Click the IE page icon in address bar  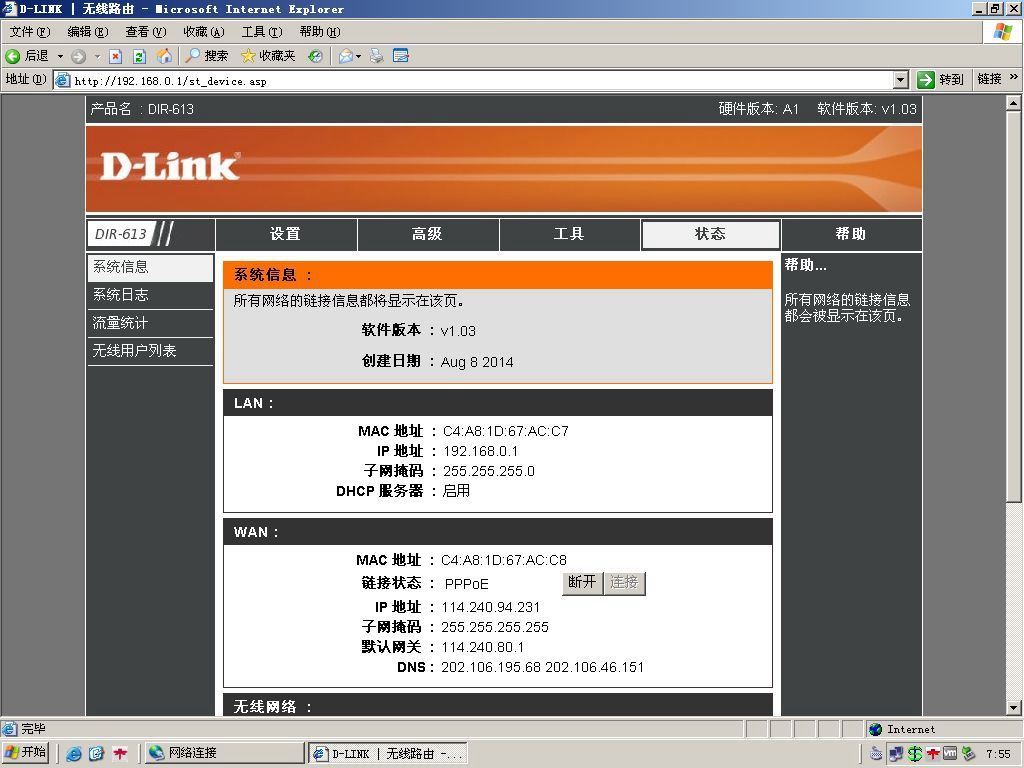[x=63, y=80]
